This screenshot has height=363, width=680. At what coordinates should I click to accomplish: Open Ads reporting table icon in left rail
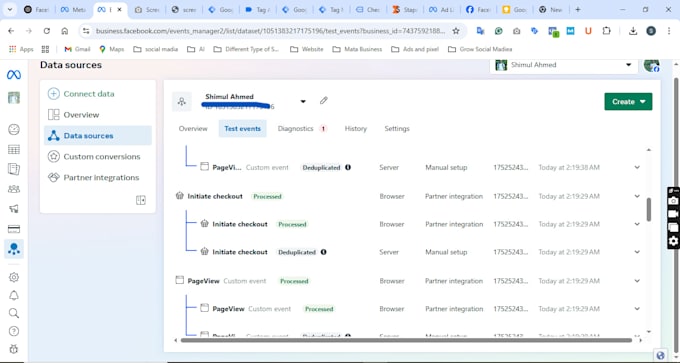(14, 150)
